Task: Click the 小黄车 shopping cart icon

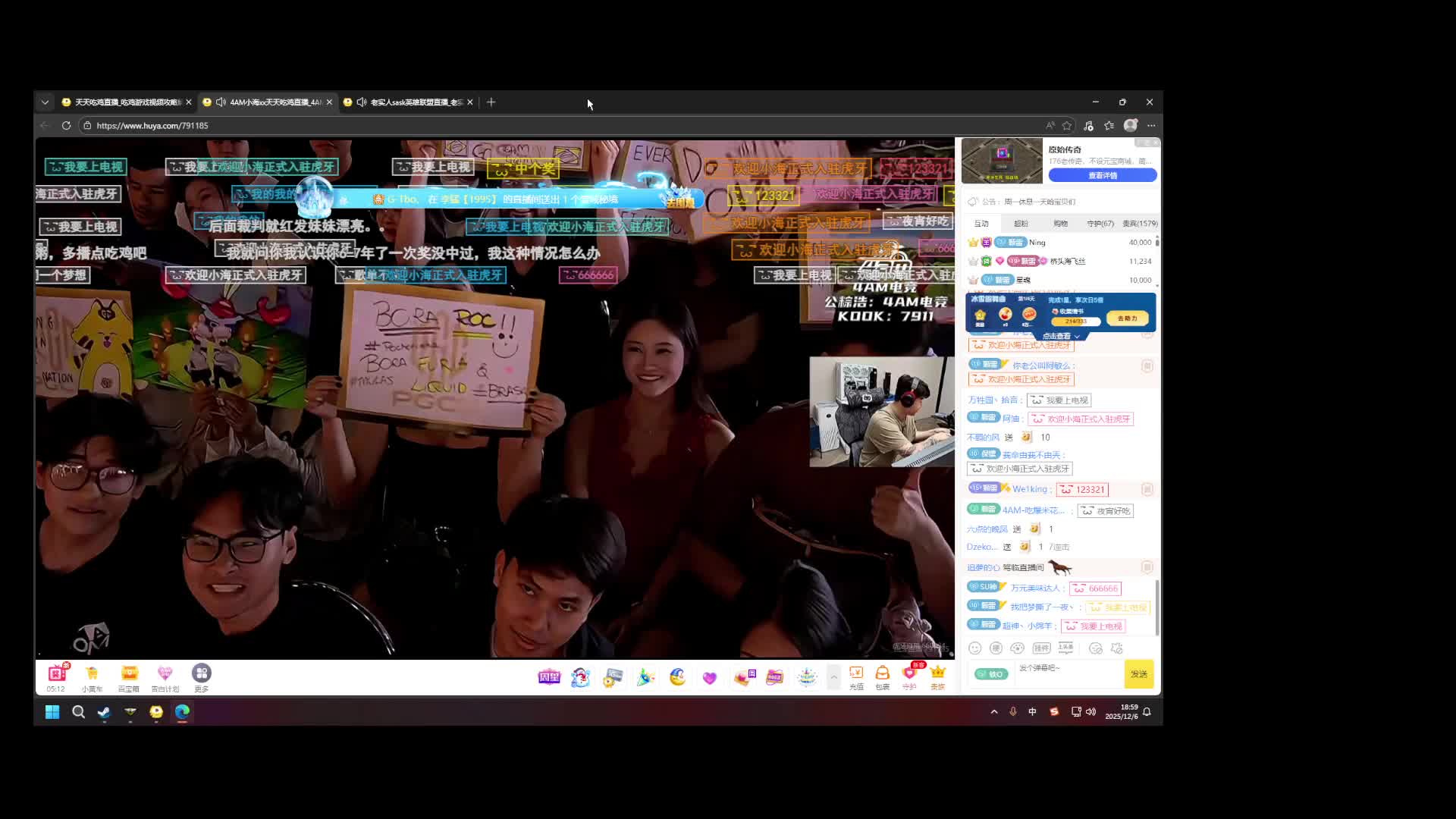Action: pyautogui.click(x=92, y=673)
